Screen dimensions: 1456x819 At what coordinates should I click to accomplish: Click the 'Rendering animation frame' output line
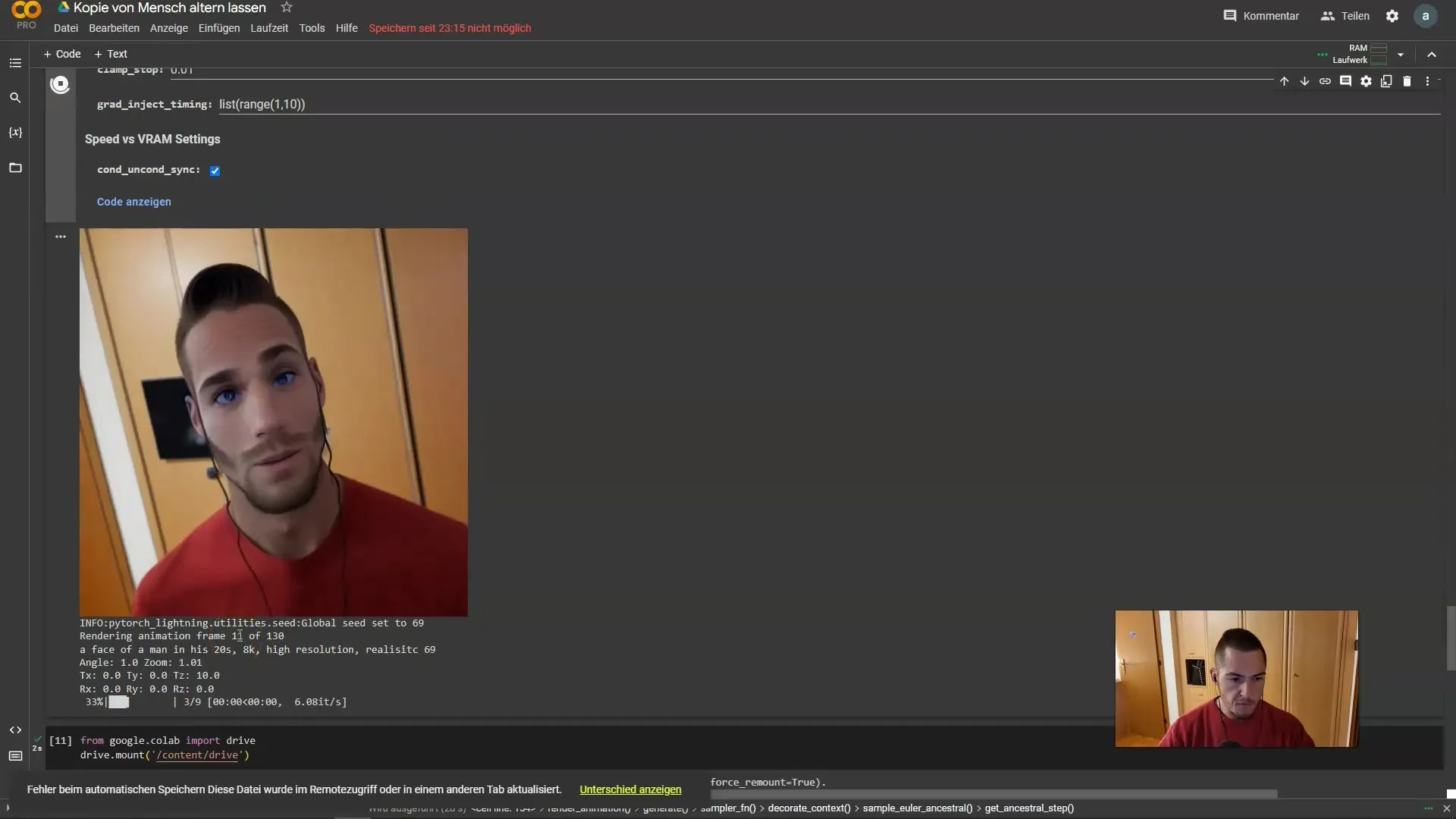click(182, 636)
